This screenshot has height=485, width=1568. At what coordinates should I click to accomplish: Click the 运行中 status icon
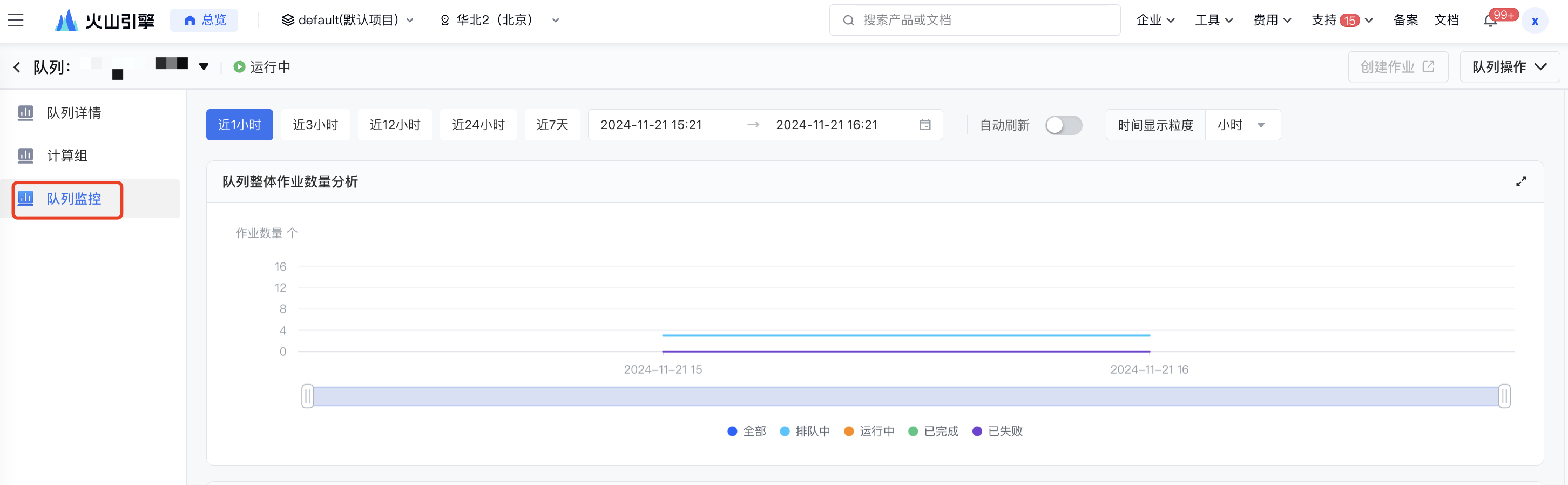tap(239, 67)
